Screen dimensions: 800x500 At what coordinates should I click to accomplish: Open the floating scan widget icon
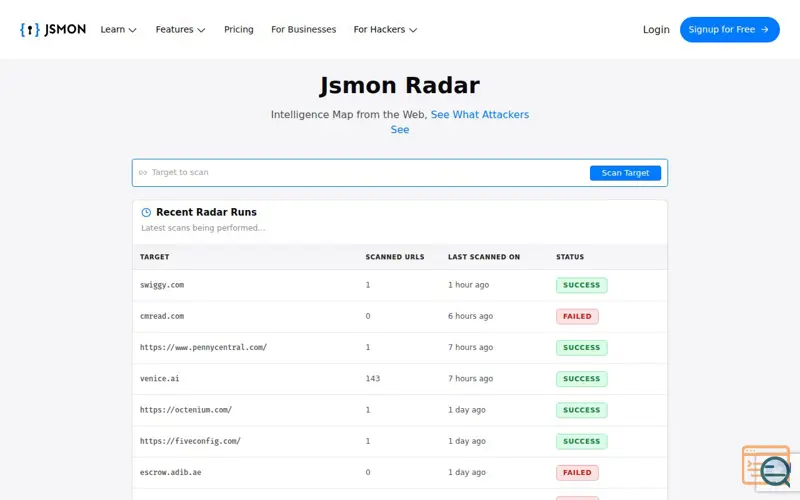pyautogui.click(x=767, y=466)
